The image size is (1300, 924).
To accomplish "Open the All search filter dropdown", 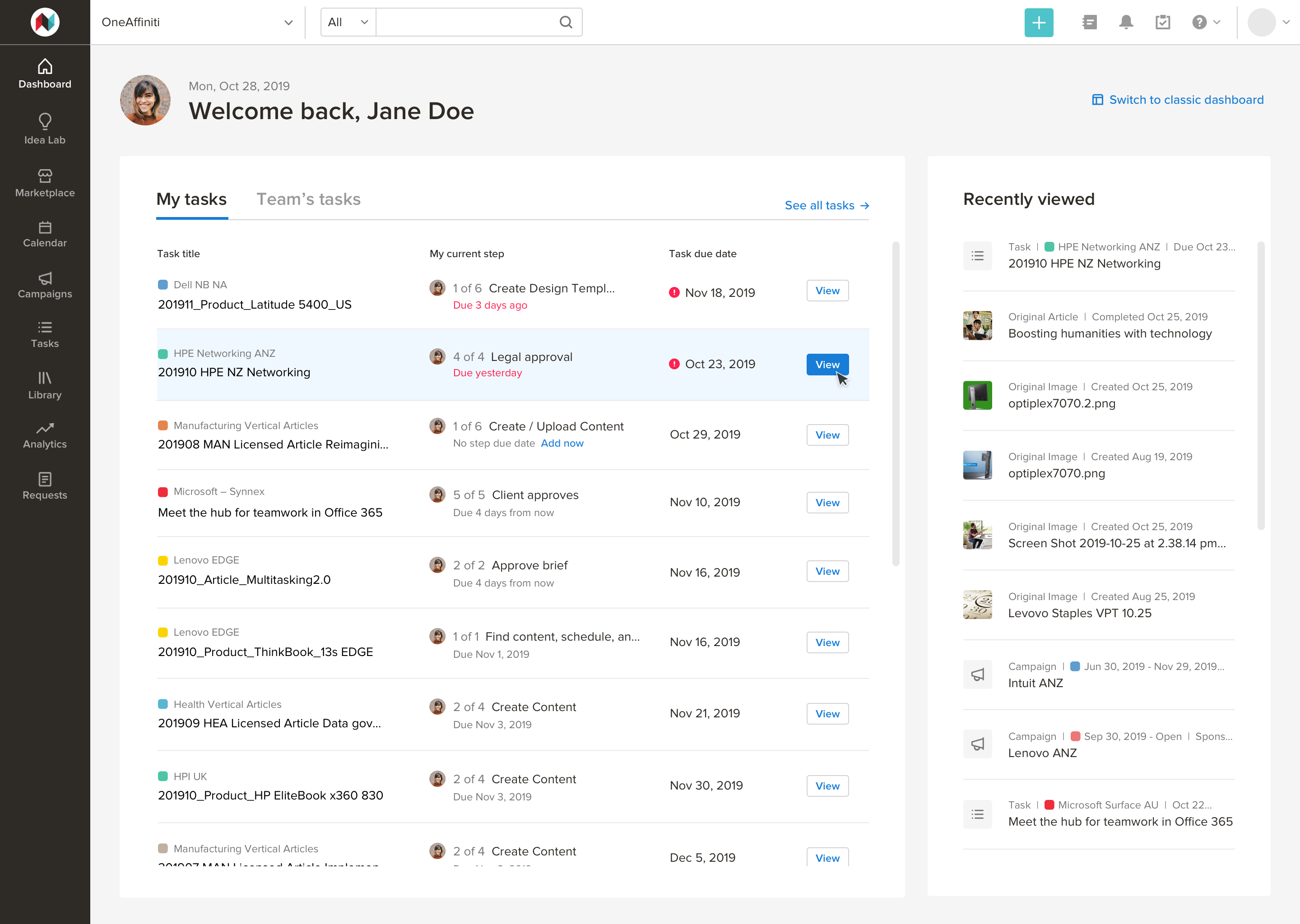I will (348, 22).
